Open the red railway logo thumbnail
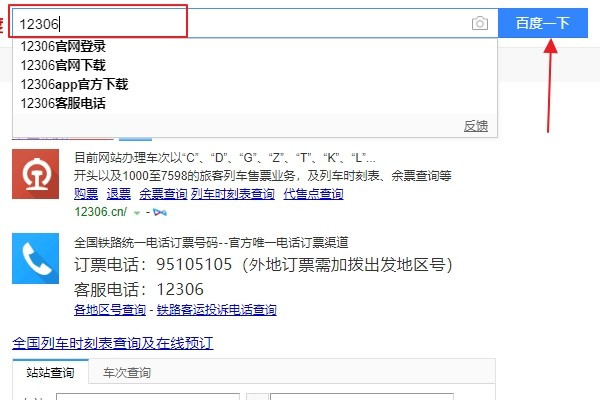The image size is (600, 400). [x=36, y=174]
